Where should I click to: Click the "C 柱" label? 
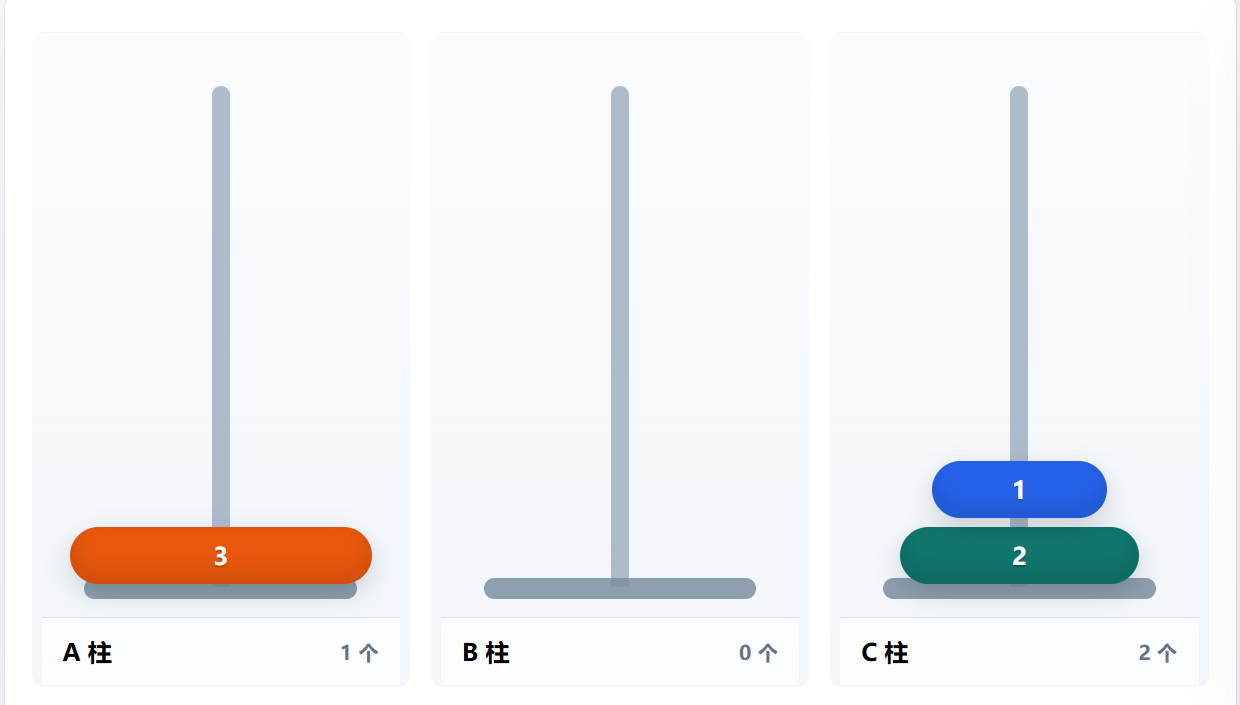click(x=885, y=653)
